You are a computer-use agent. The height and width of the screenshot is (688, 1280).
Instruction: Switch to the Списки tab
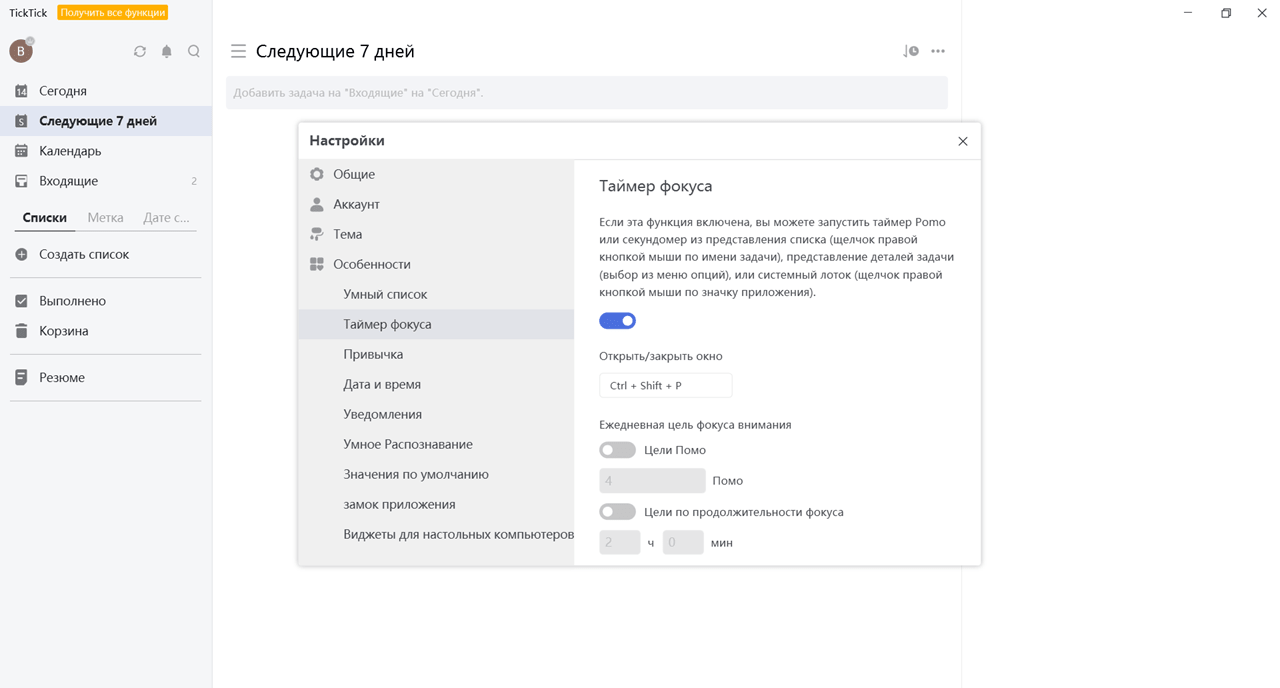point(45,217)
